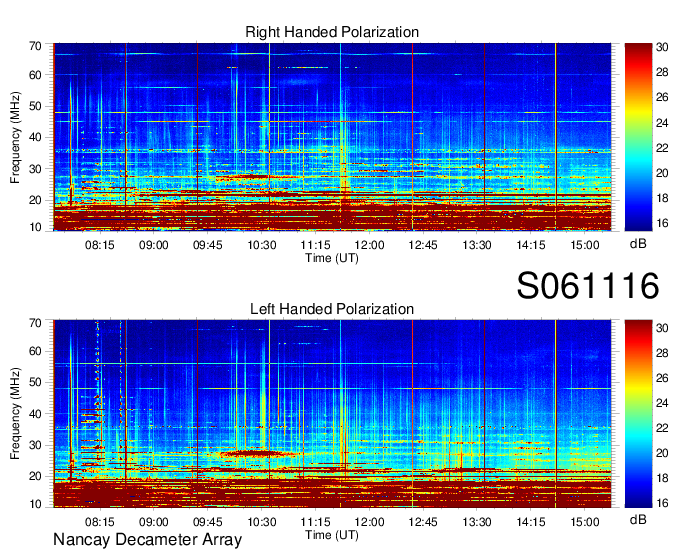The width and height of the screenshot is (680, 552).
Task: Click the 13:30 time tick of Right Handed plot
Action: coord(477,245)
